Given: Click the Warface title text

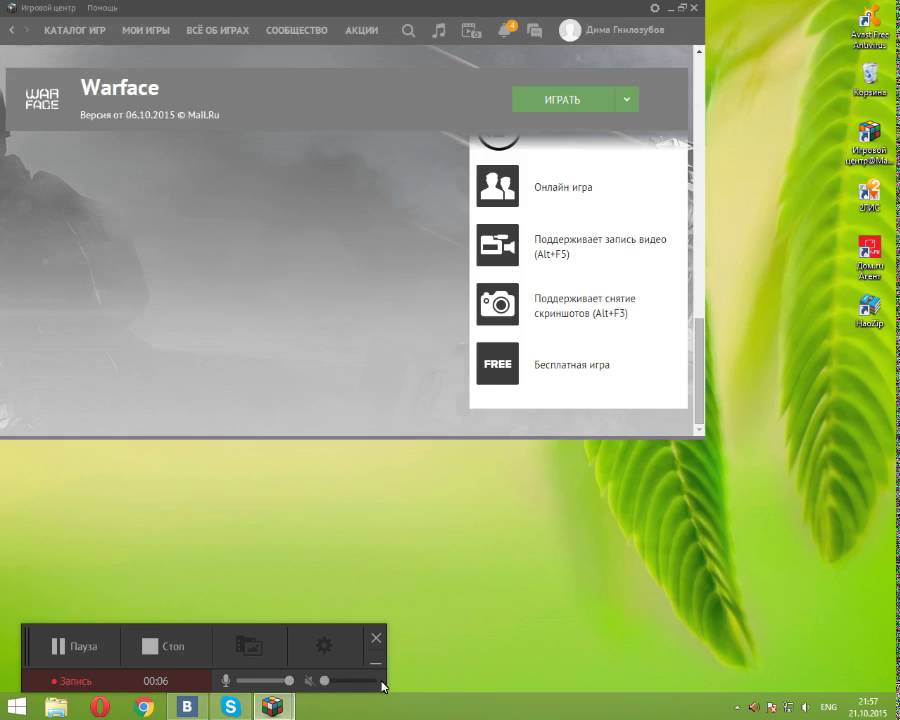Looking at the screenshot, I should pyautogui.click(x=119, y=88).
